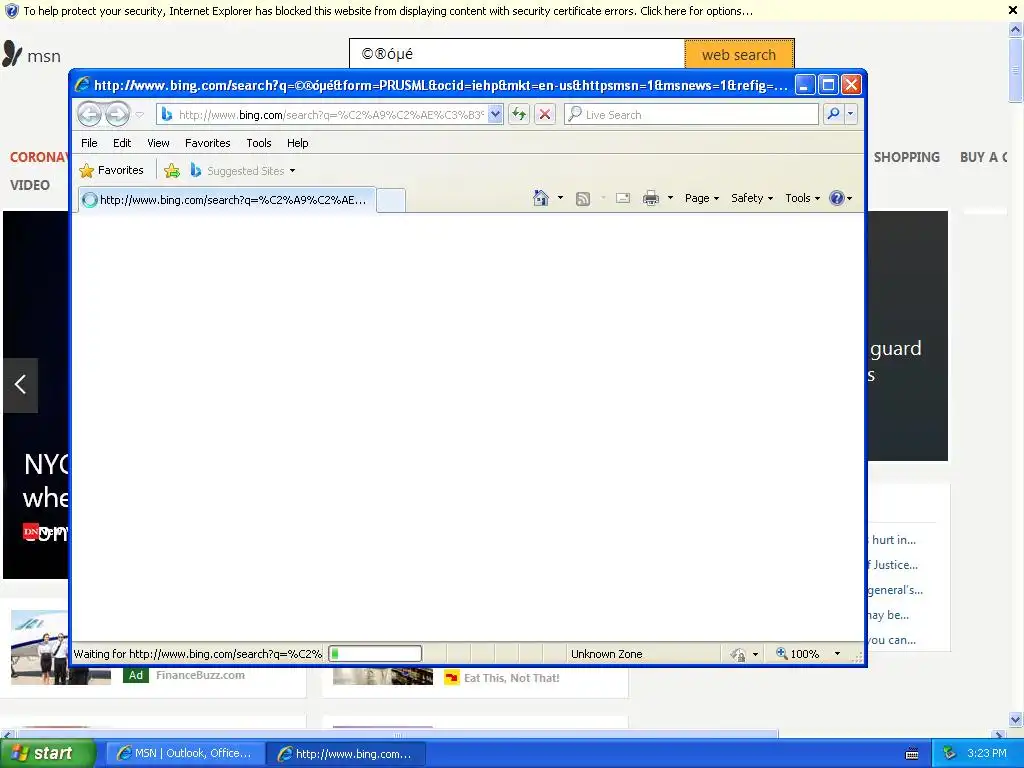Viewport: 1024px width, 768px height.
Task: Open the Help menu
Action: (297, 143)
